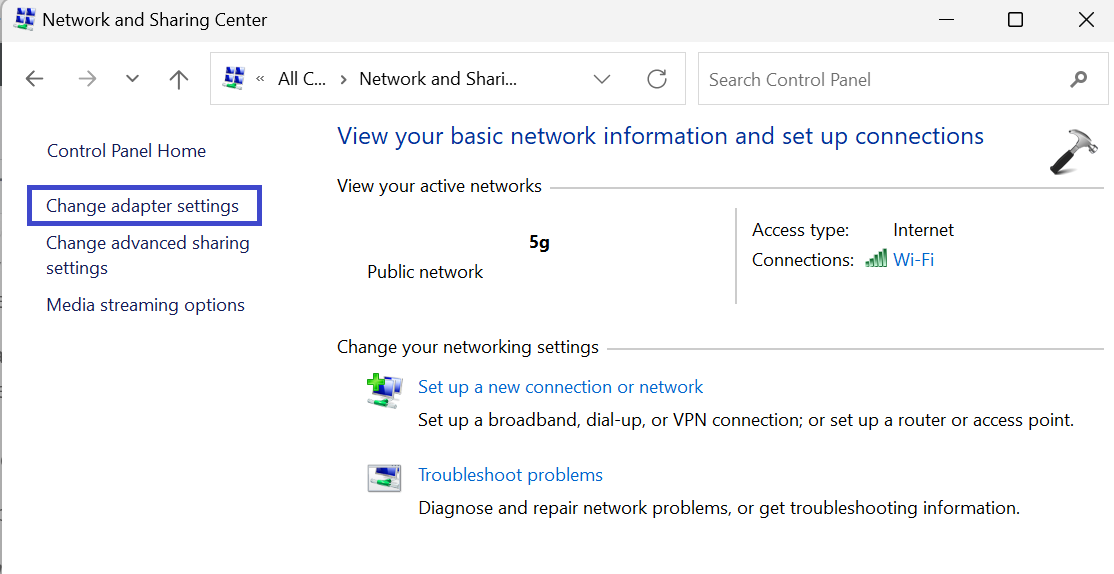Image resolution: width=1114 pixels, height=574 pixels.
Task: Open Media streaming options
Action: point(145,305)
